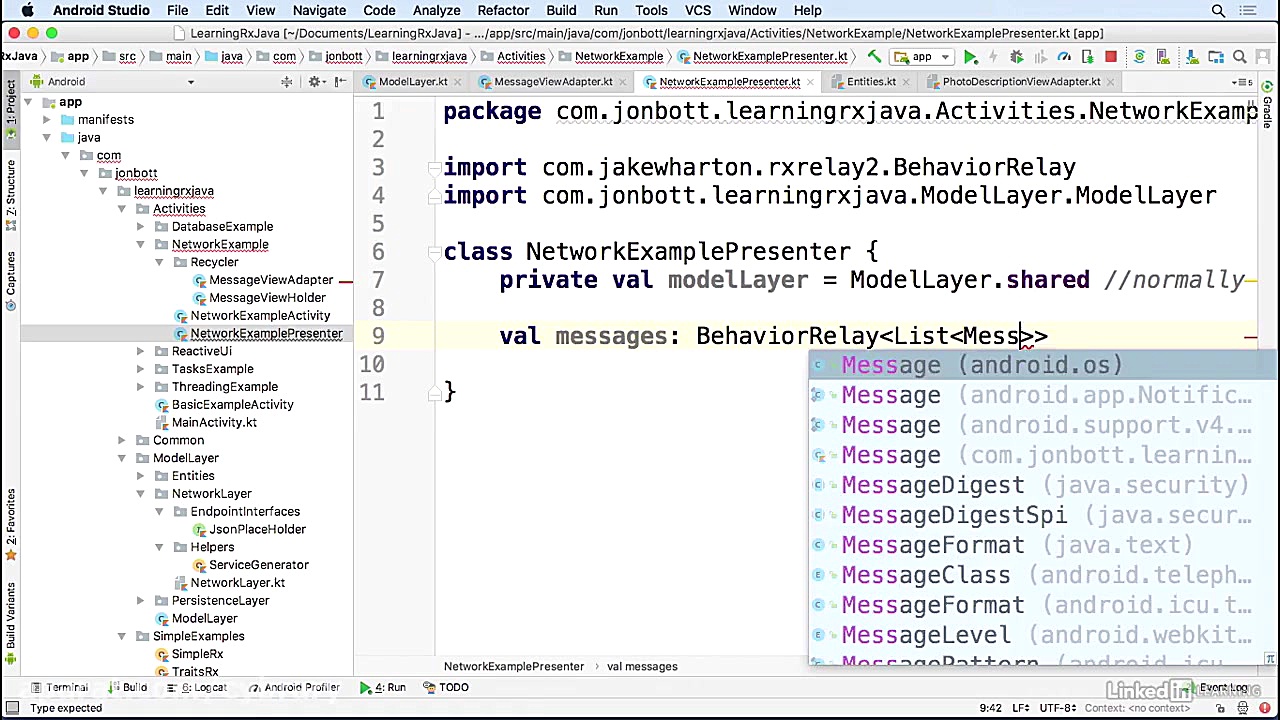This screenshot has height=720, width=1280.
Task: Click the Search Everywhere magnifier in toolbar
Action: pos(1240,57)
